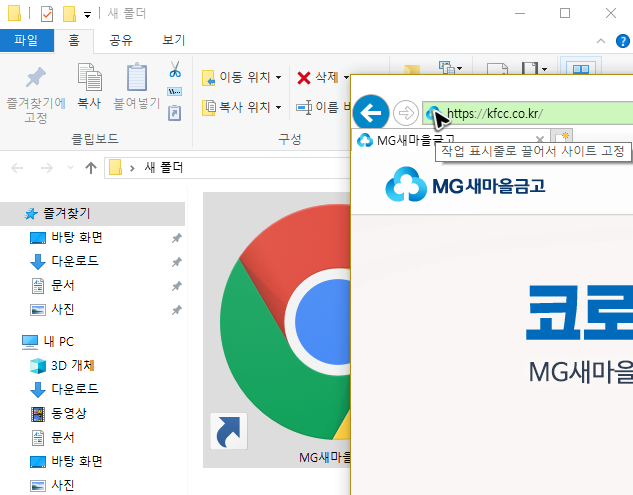Click the kfcc.co.kr URL in the address bar
This screenshot has width=633, height=495.
[495, 113]
